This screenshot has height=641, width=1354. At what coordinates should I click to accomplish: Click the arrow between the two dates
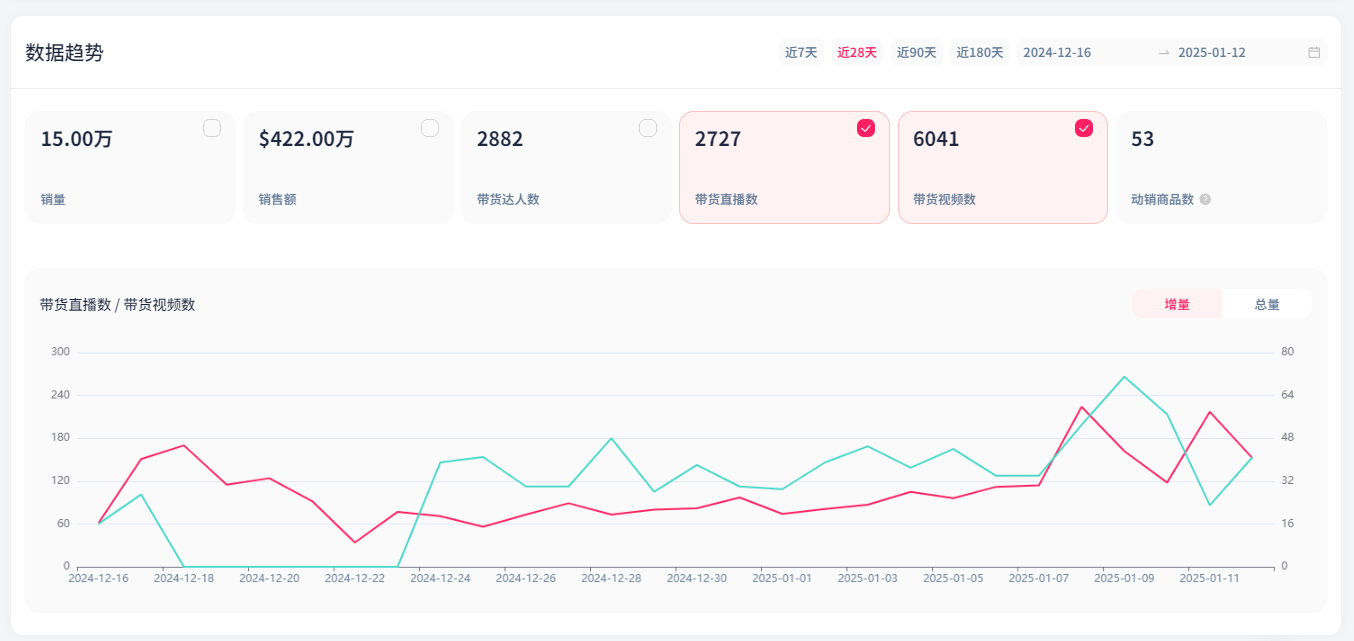click(1163, 53)
